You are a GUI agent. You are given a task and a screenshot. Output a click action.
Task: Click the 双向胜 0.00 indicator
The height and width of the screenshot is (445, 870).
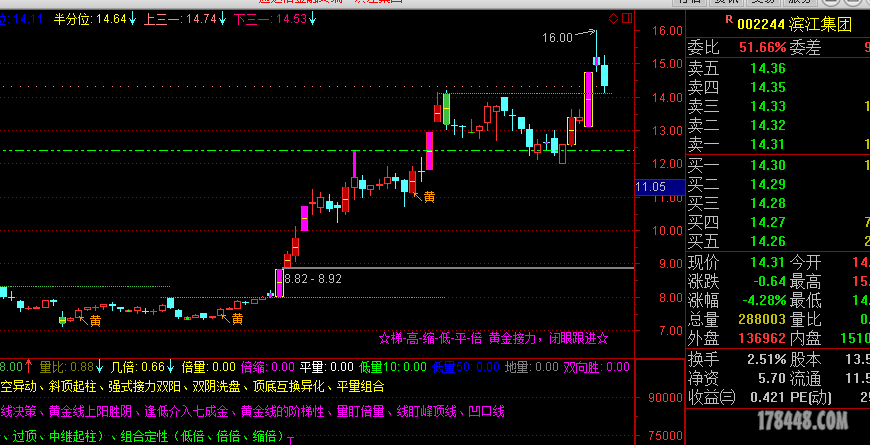(596, 367)
